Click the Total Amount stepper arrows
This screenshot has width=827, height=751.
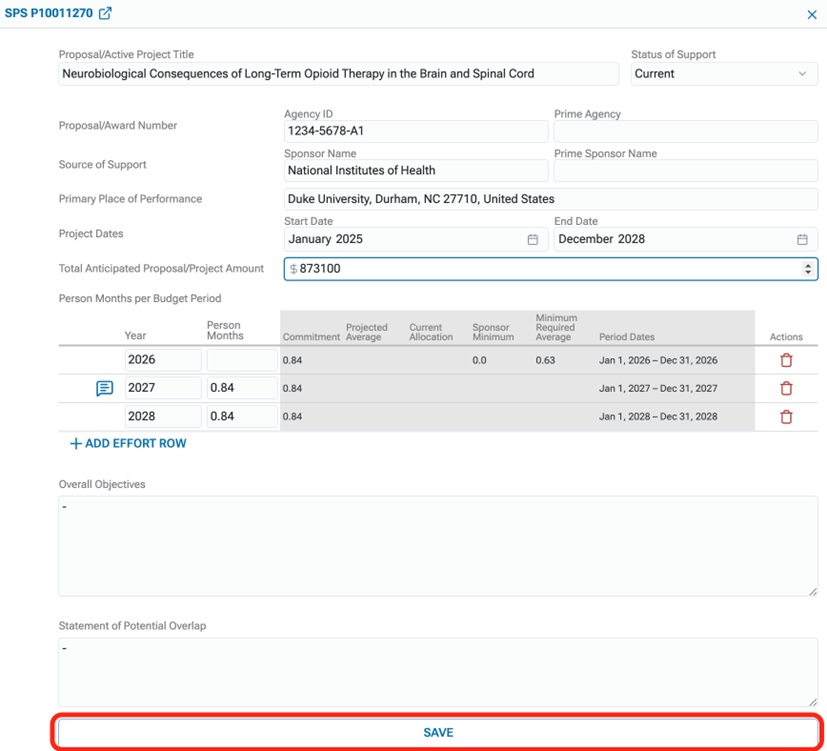click(x=808, y=268)
